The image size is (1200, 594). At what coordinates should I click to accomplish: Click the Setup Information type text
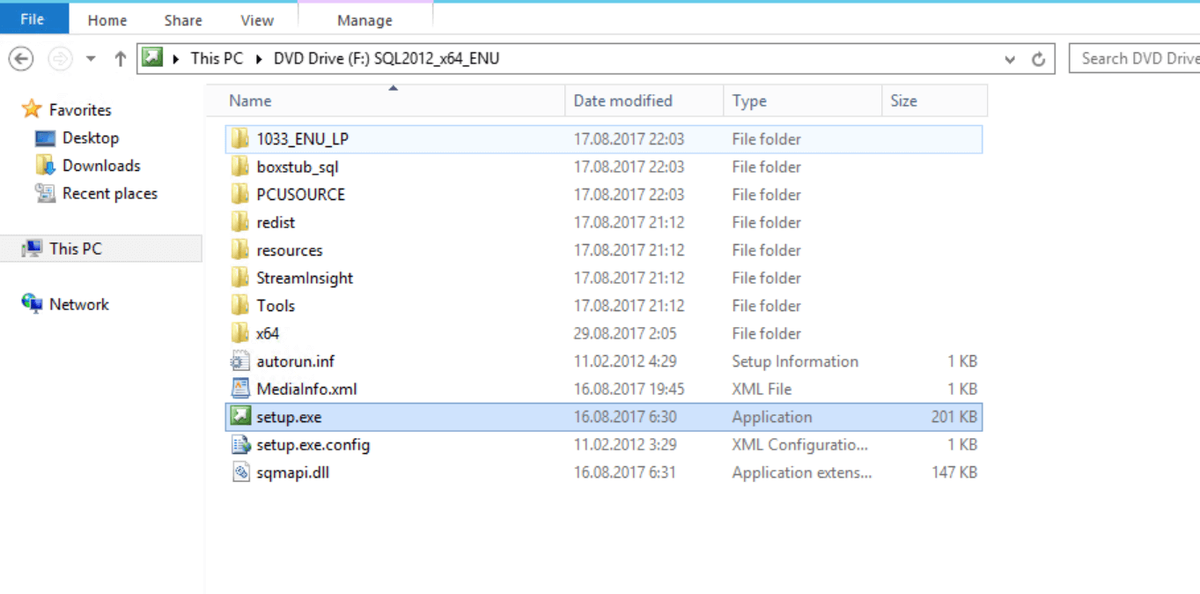pos(795,361)
